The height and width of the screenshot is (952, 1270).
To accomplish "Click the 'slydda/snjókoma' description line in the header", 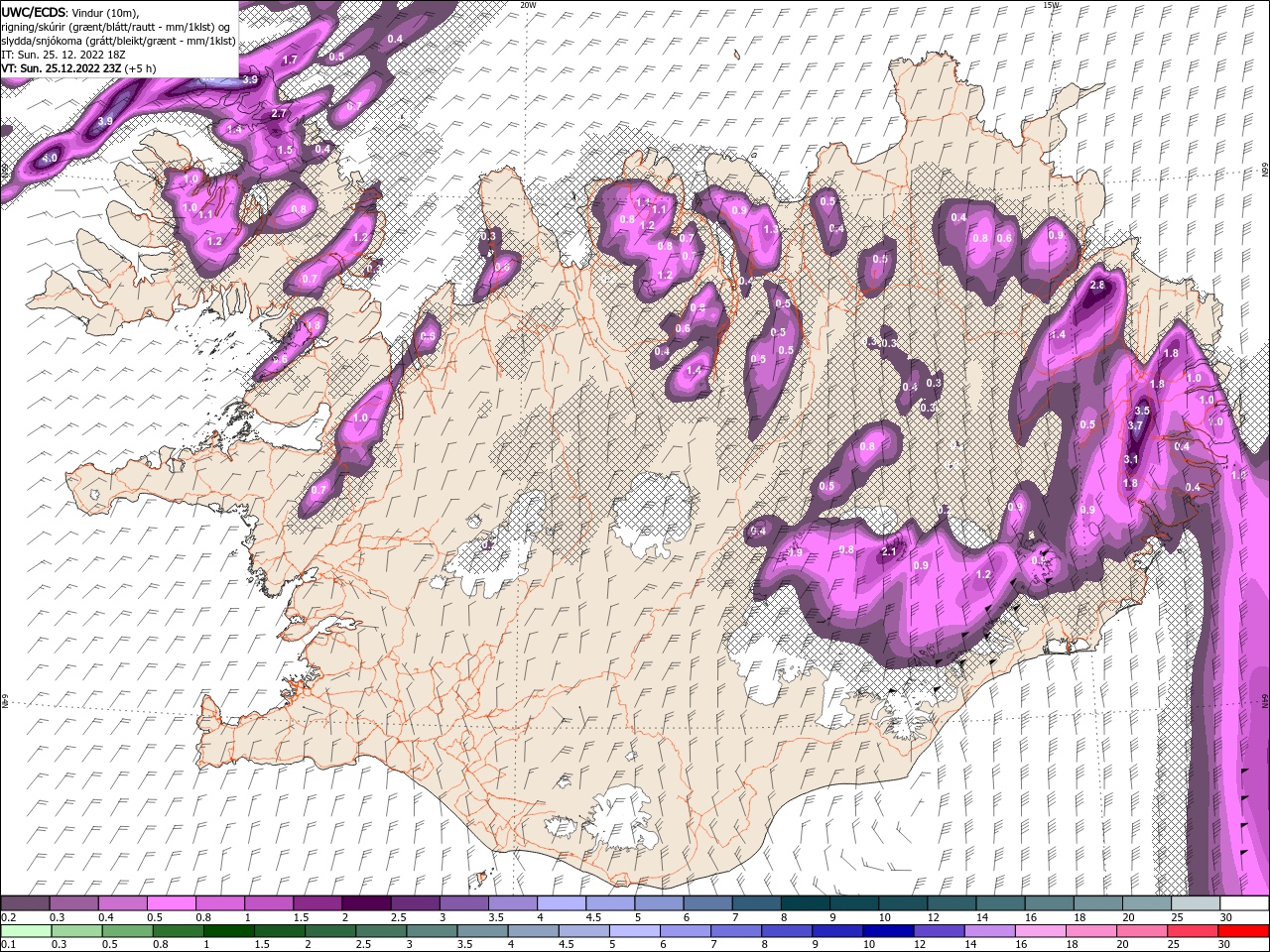I will pos(118,41).
